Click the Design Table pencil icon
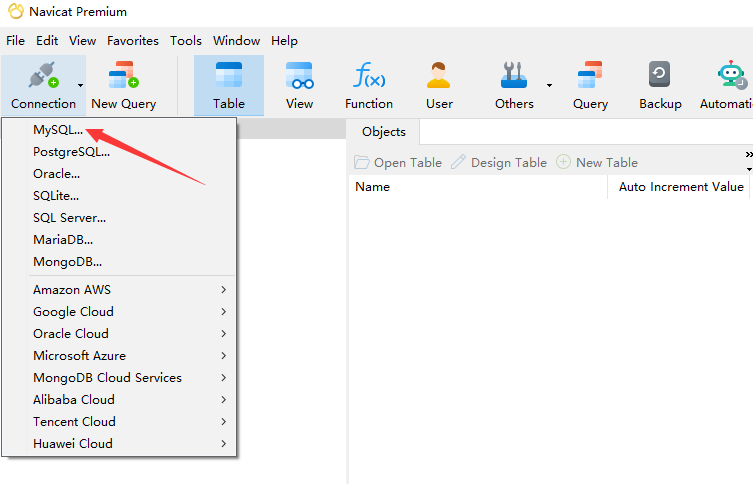 [x=458, y=162]
